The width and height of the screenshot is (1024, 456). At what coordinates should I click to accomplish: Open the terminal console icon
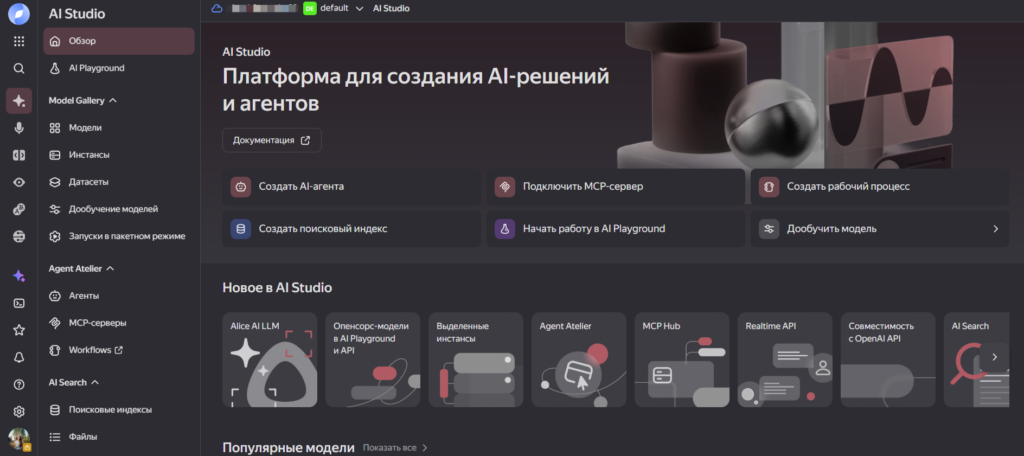click(x=19, y=303)
